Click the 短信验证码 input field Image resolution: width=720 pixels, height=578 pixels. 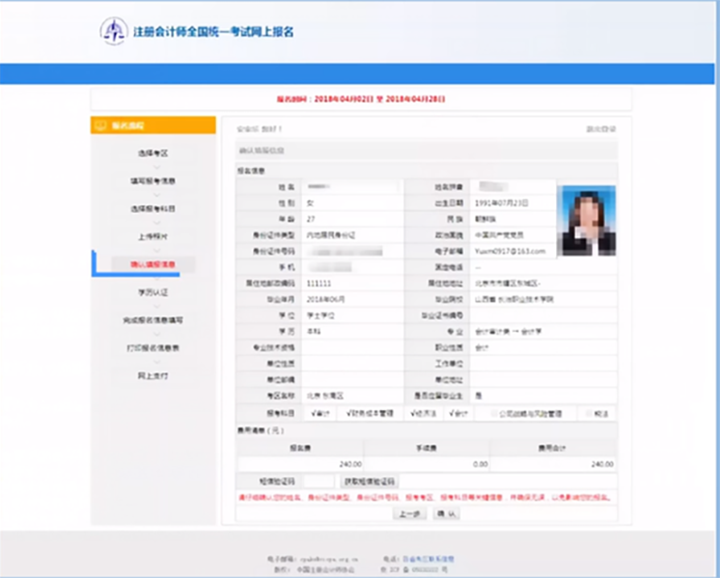[315, 481]
